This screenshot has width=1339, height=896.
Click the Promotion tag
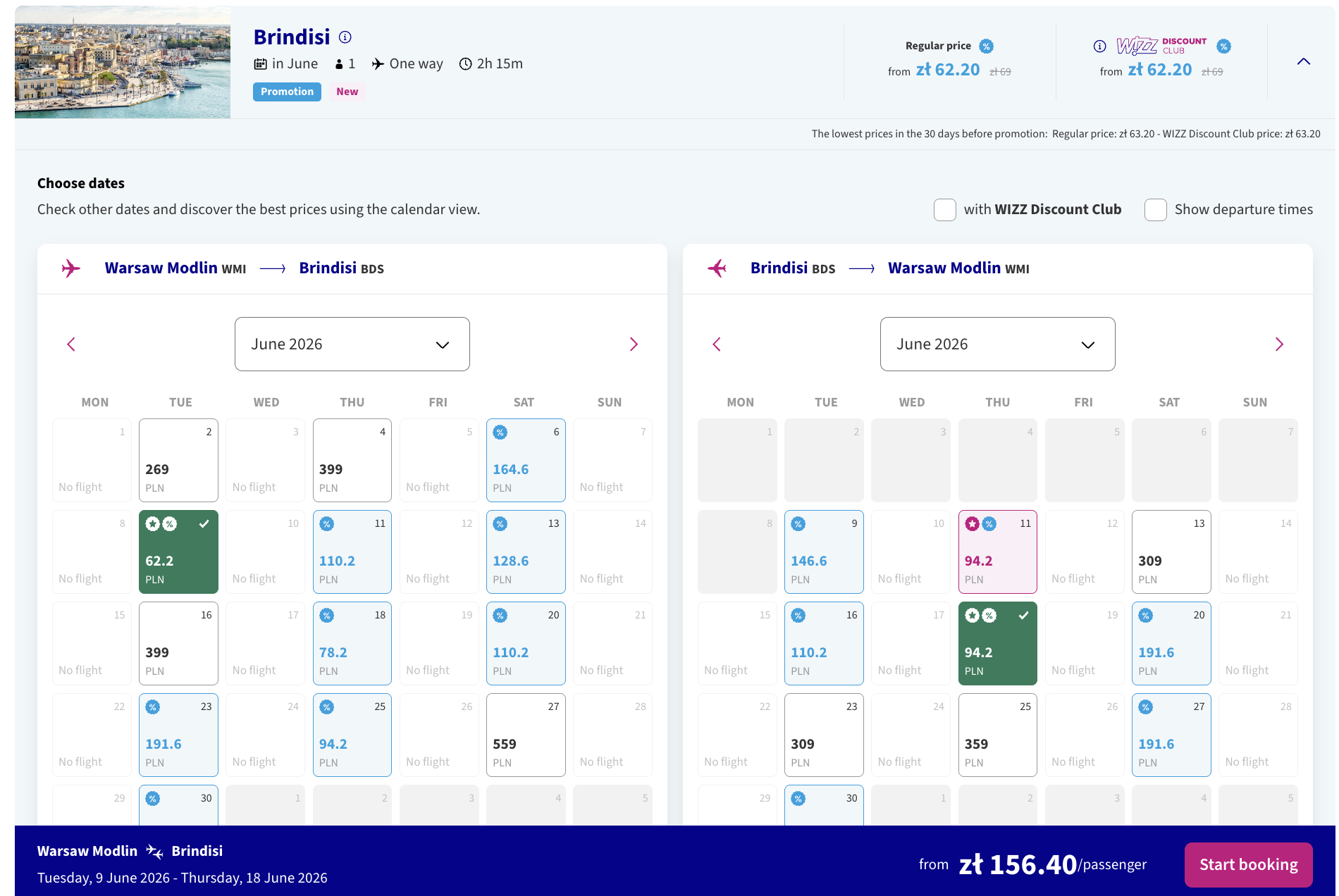(287, 92)
